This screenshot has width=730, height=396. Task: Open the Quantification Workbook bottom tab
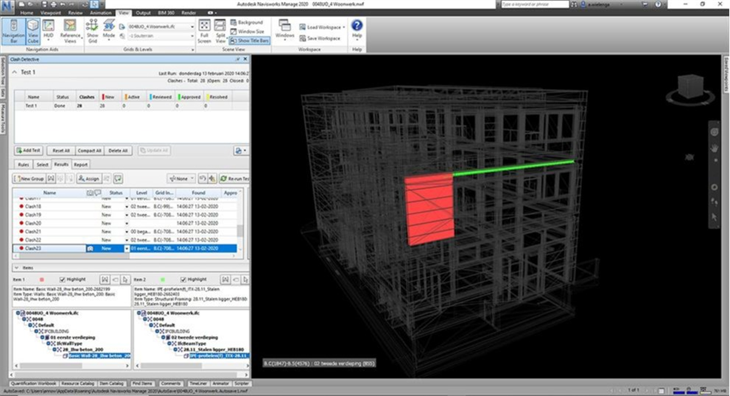pyautogui.click(x=34, y=383)
